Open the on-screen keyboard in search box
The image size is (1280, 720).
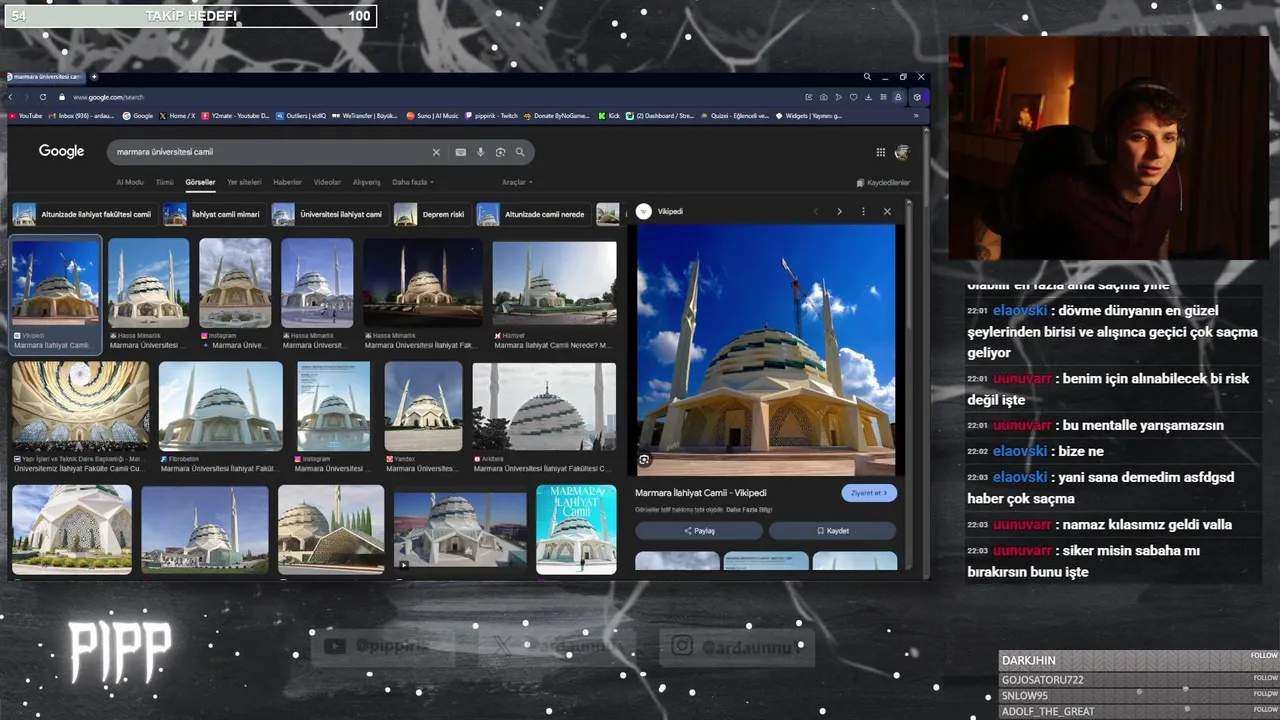(460, 152)
